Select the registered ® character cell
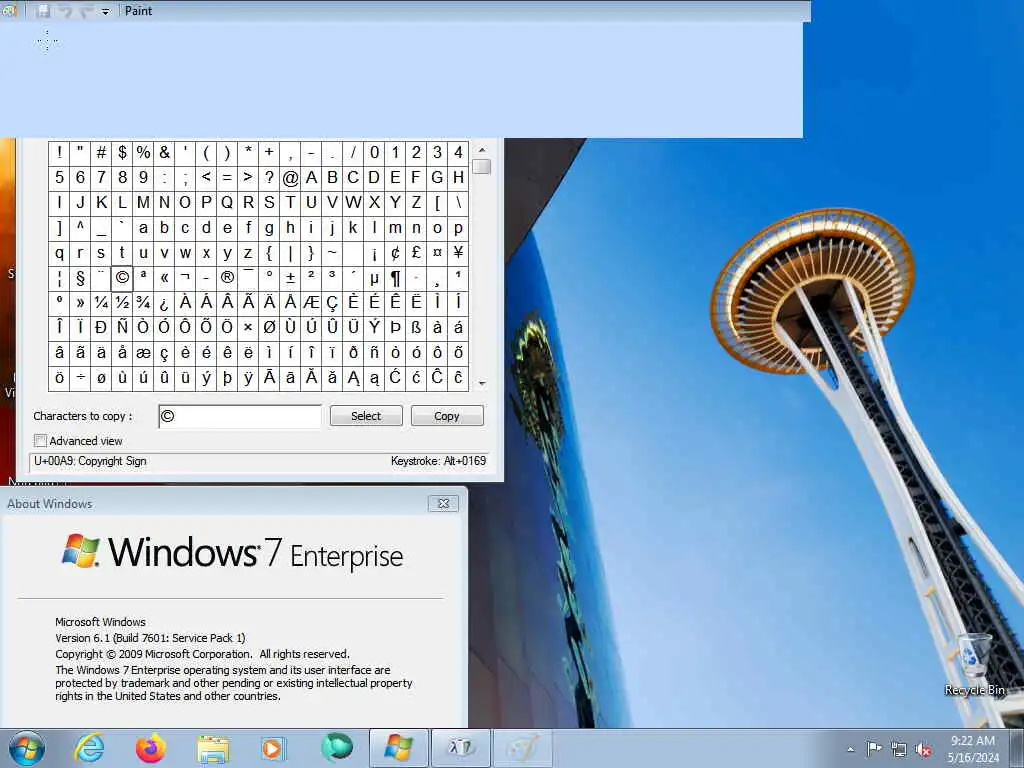This screenshot has width=1024, height=768. [x=227, y=278]
